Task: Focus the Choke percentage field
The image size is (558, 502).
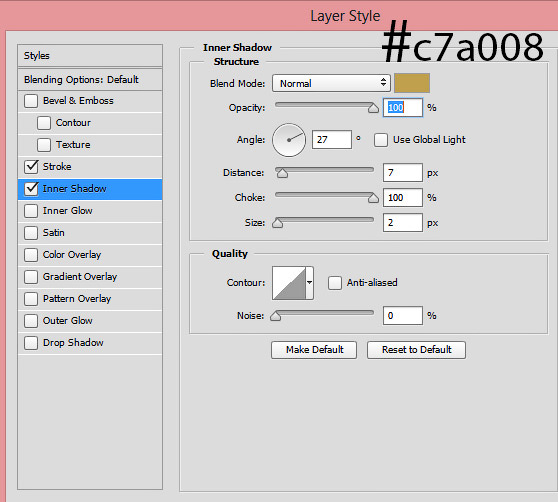Action: point(403,197)
